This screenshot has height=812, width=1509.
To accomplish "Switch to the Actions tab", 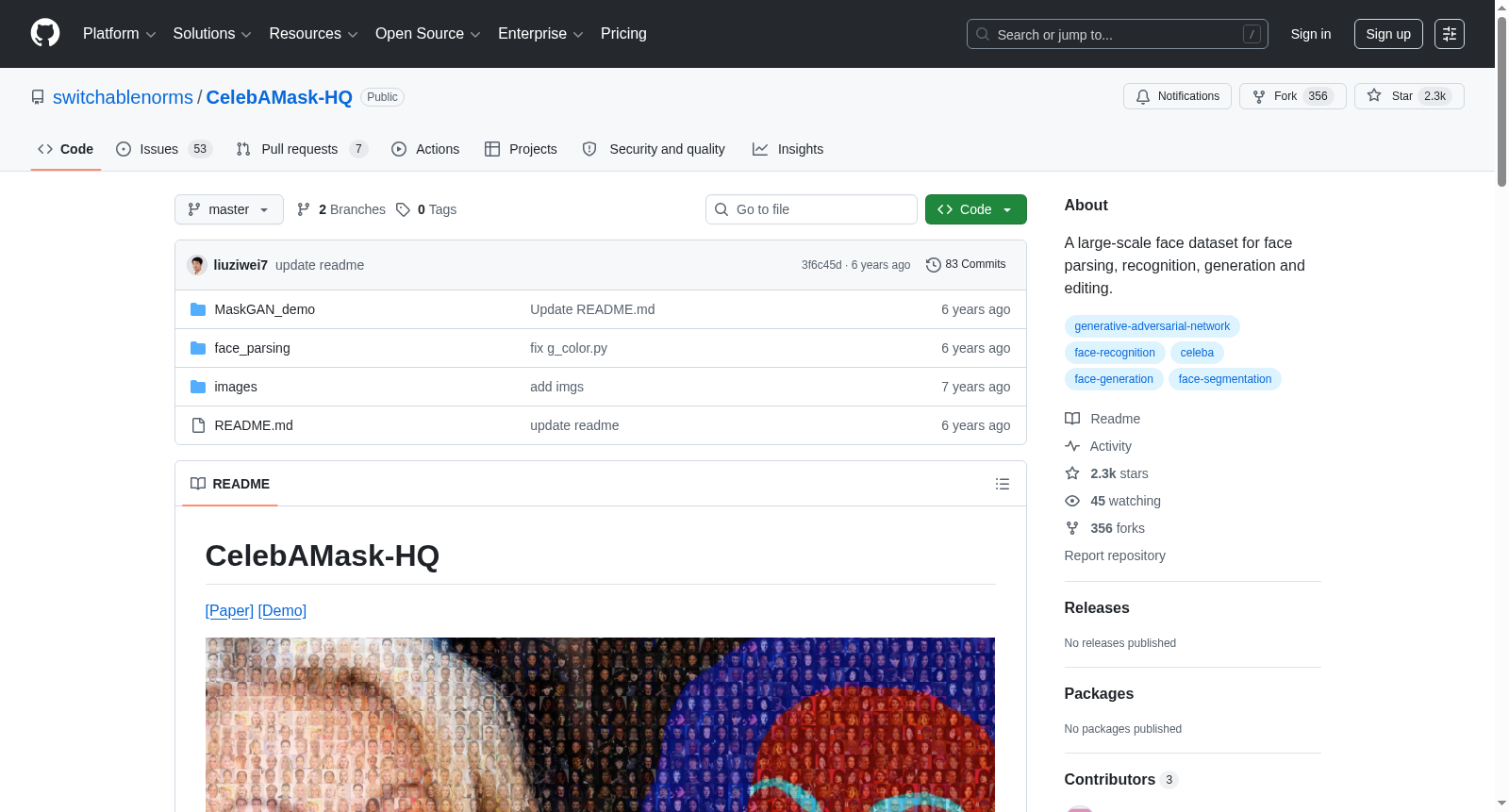I will tap(425, 149).
